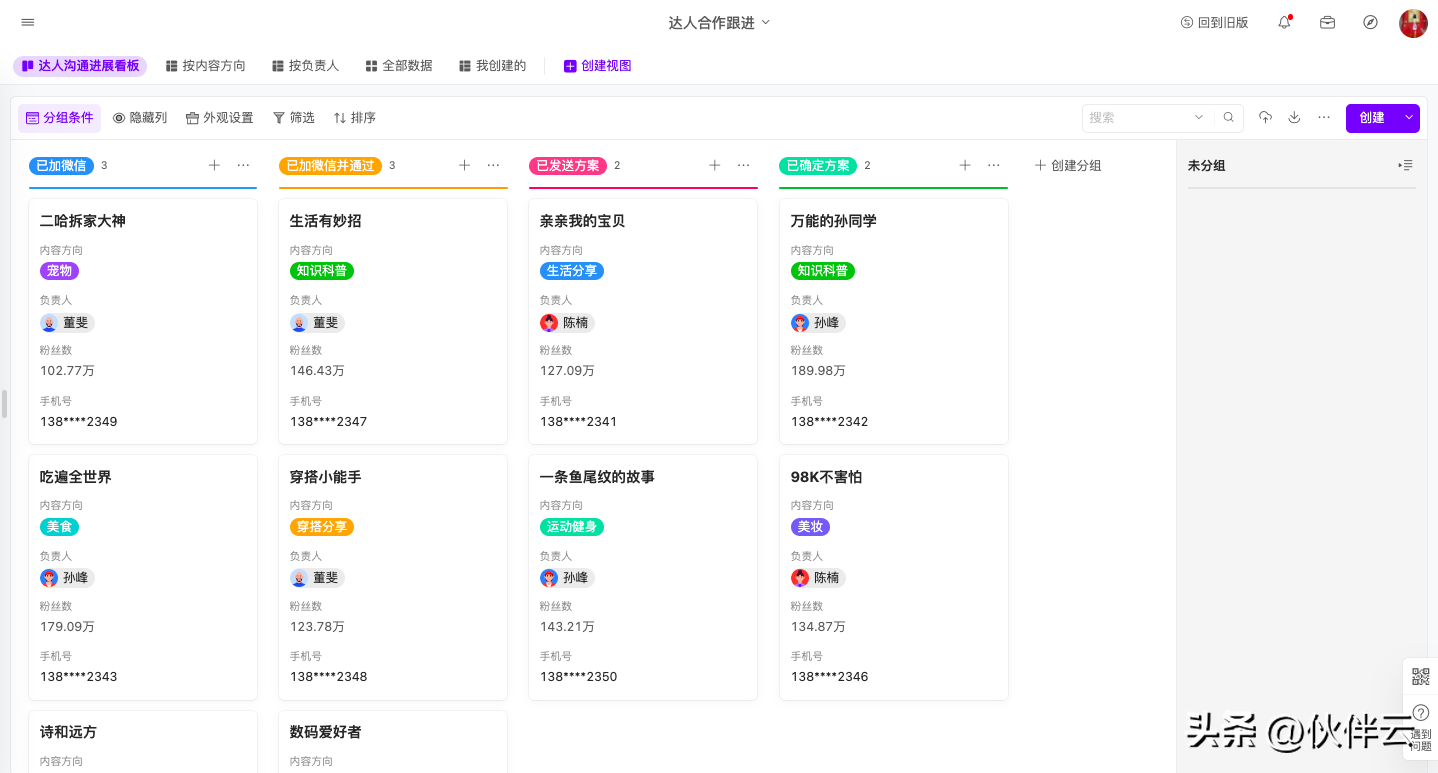Click the 回到旧版 link
The width and height of the screenshot is (1438, 773).
(x=1214, y=22)
